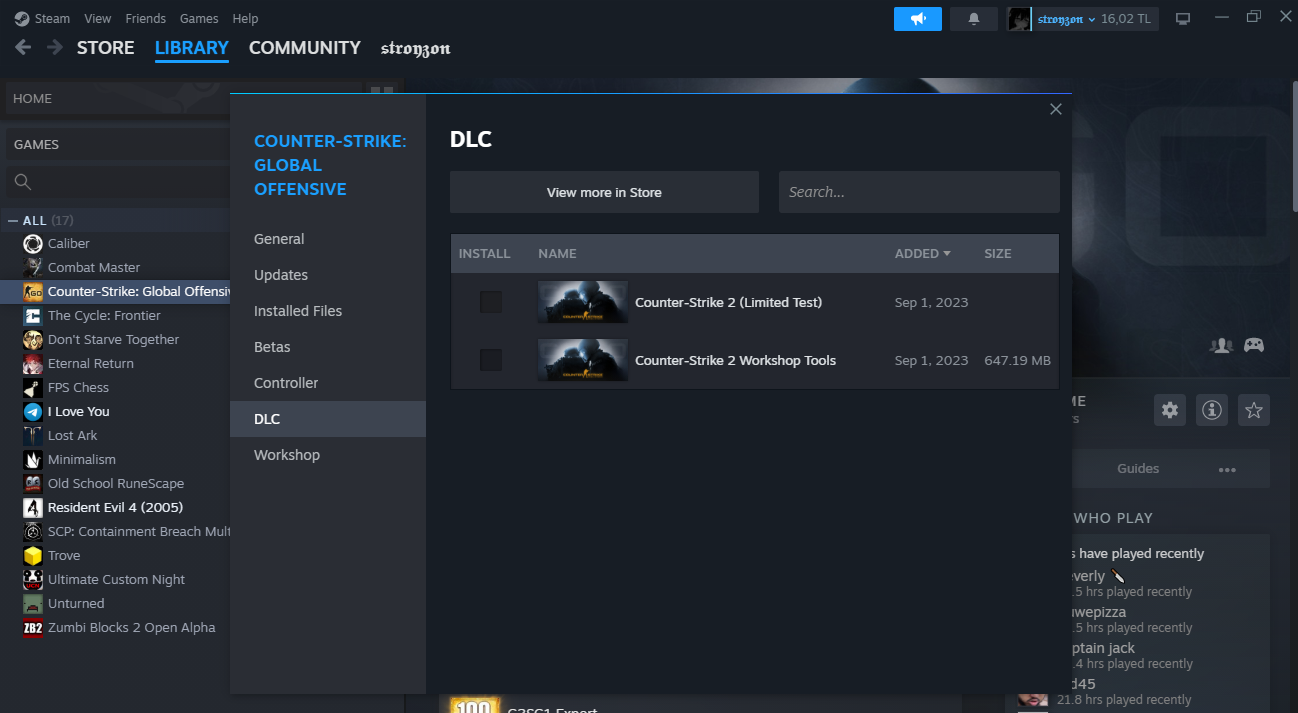The height and width of the screenshot is (713, 1298).
Task: Open the three-dots more options on game page
Action: point(1227,469)
